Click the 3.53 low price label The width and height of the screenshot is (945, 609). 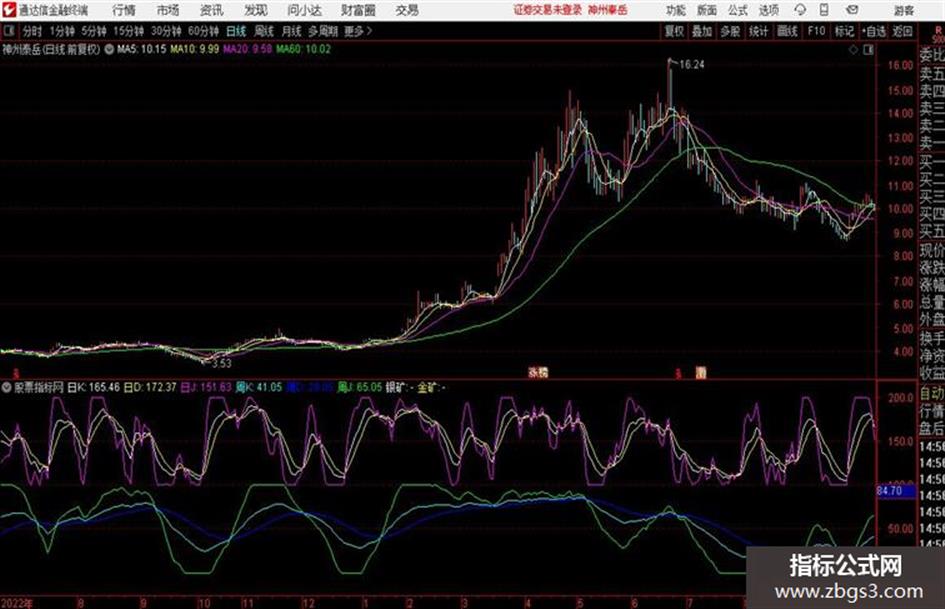pos(221,364)
